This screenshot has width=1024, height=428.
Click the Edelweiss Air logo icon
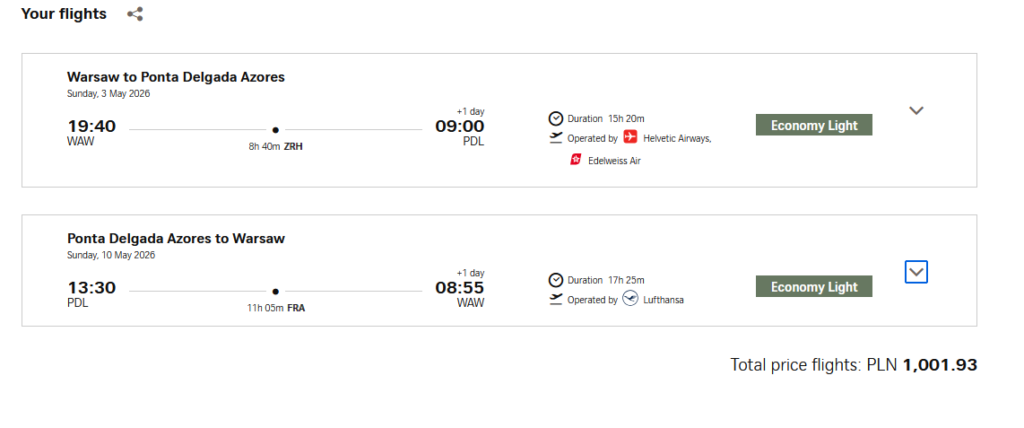point(575,159)
